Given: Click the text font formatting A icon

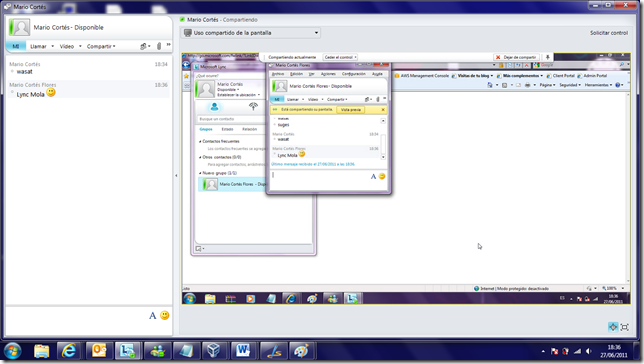Looking at the screenshot, I should point(152,316).
